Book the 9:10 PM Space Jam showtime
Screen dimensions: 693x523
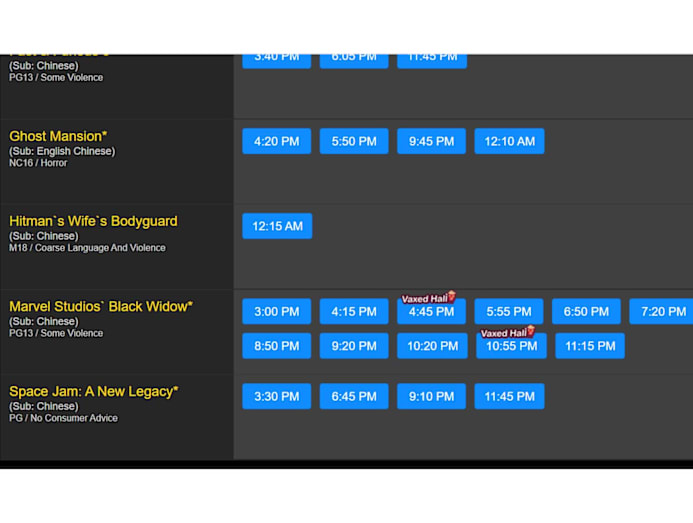click(431, 396)
